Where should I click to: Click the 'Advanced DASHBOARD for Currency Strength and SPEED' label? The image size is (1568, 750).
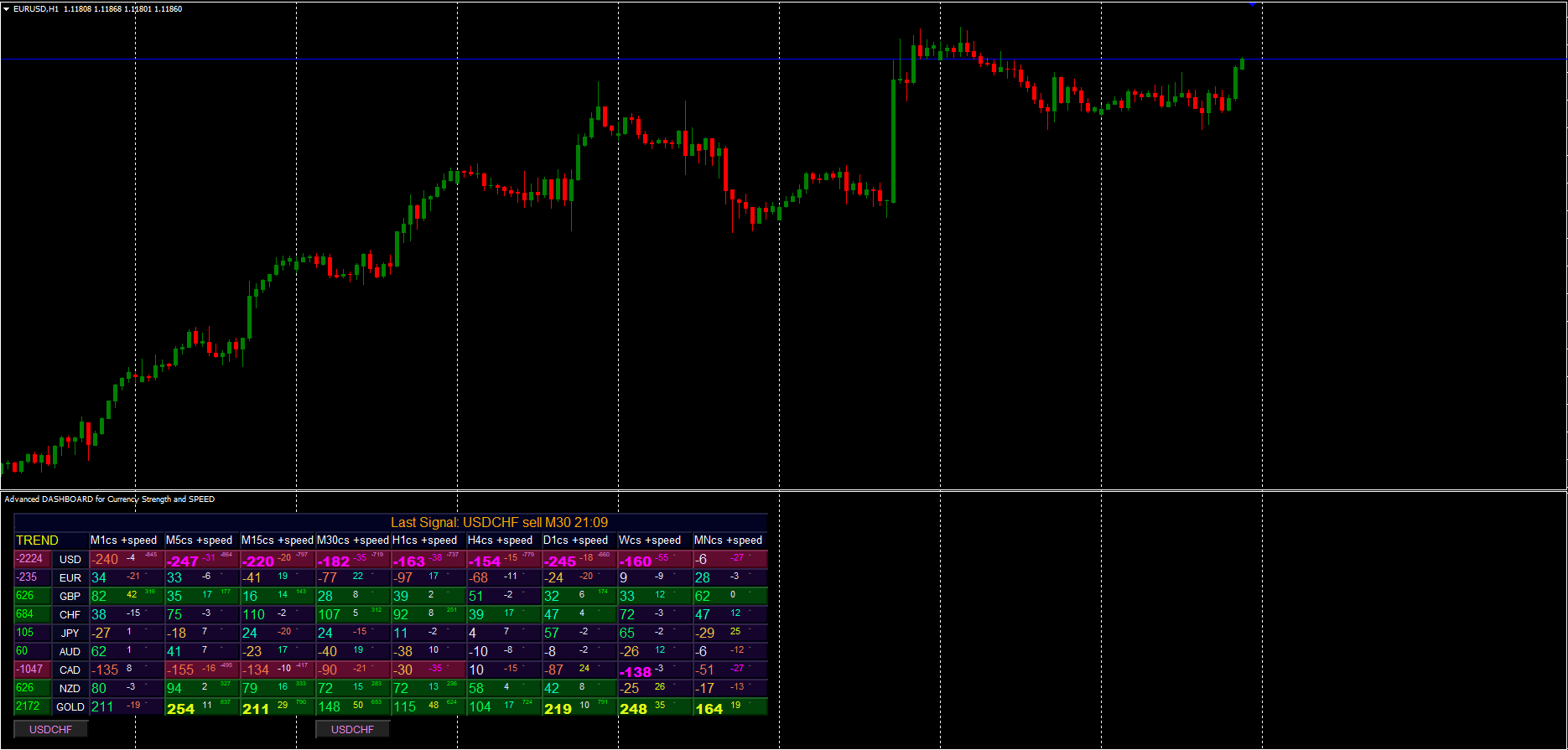pyautogui.click(x=110, y=499)
